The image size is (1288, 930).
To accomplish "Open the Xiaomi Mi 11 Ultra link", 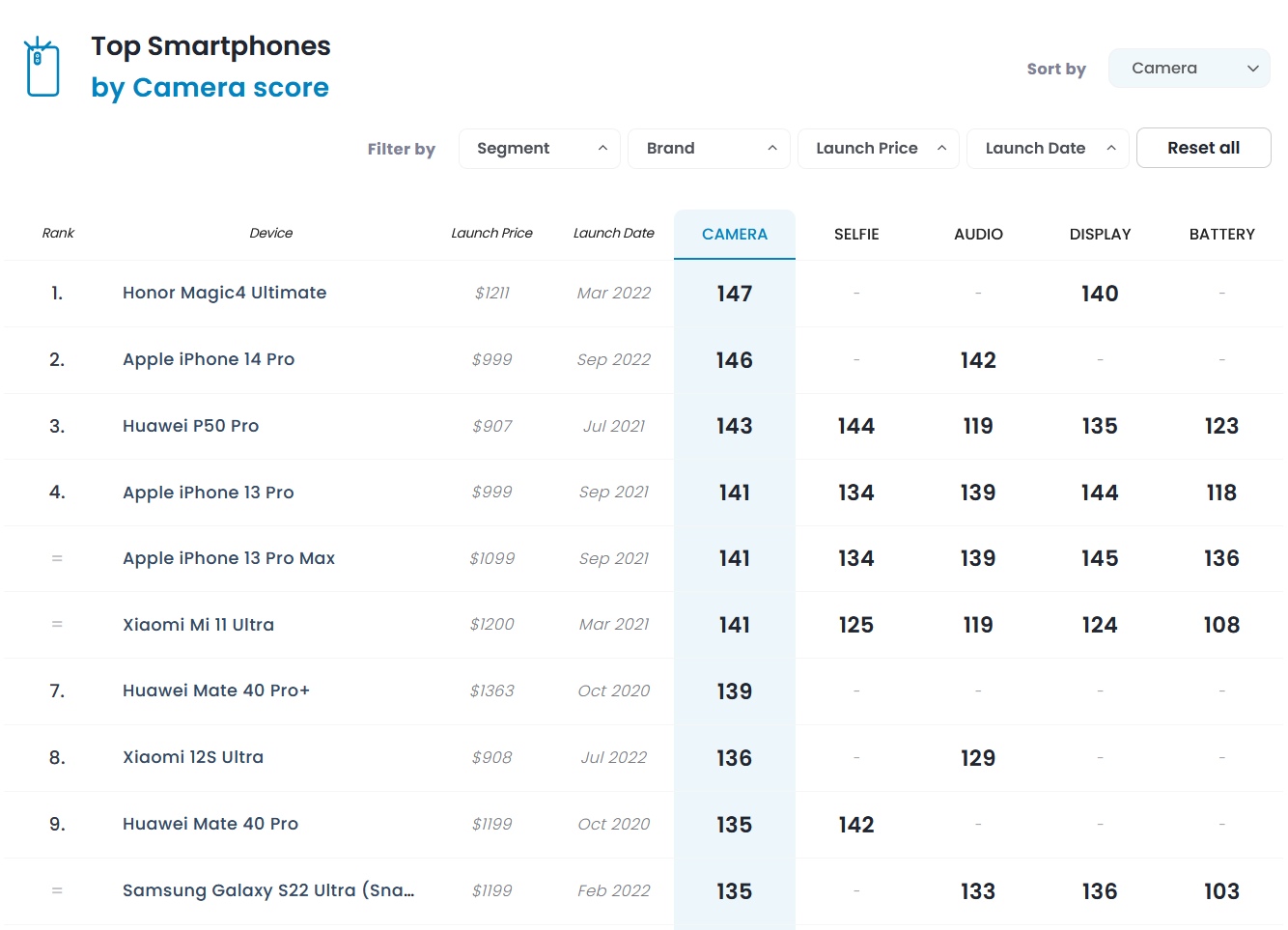I will [x=198, y=625].
